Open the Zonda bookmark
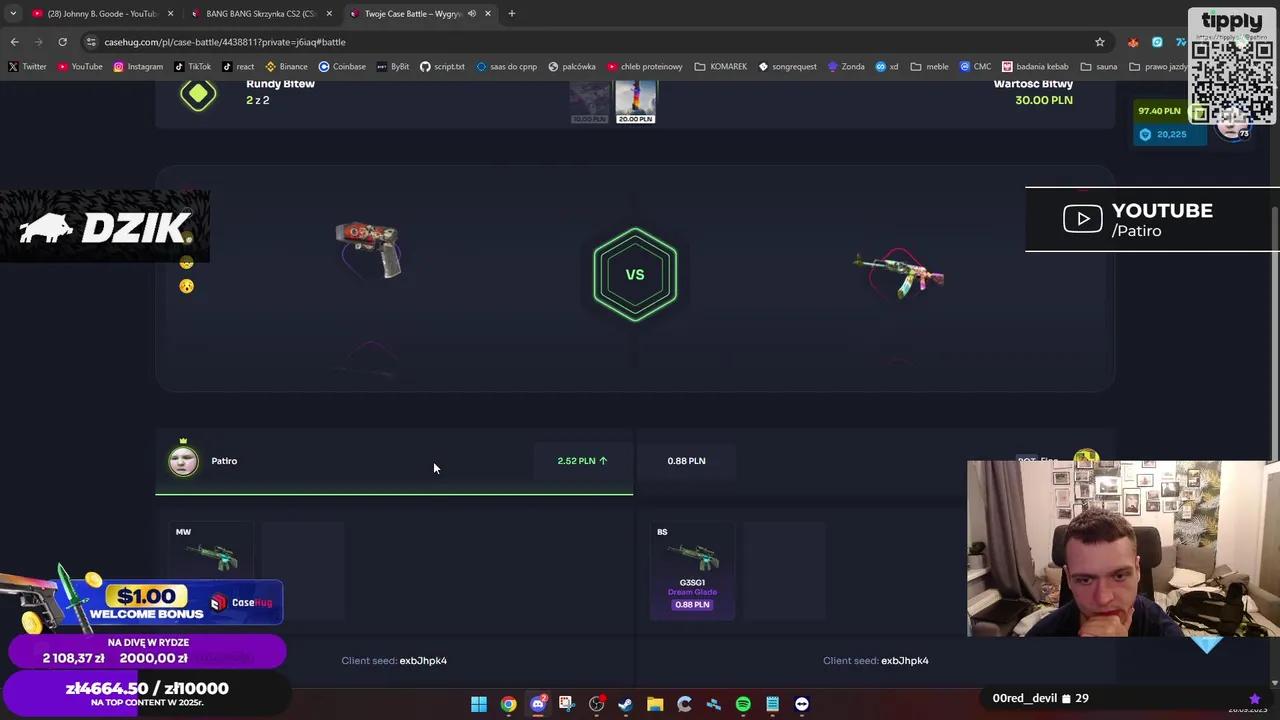This screenshot has height=720, width=1280. (x=846, y=67)
